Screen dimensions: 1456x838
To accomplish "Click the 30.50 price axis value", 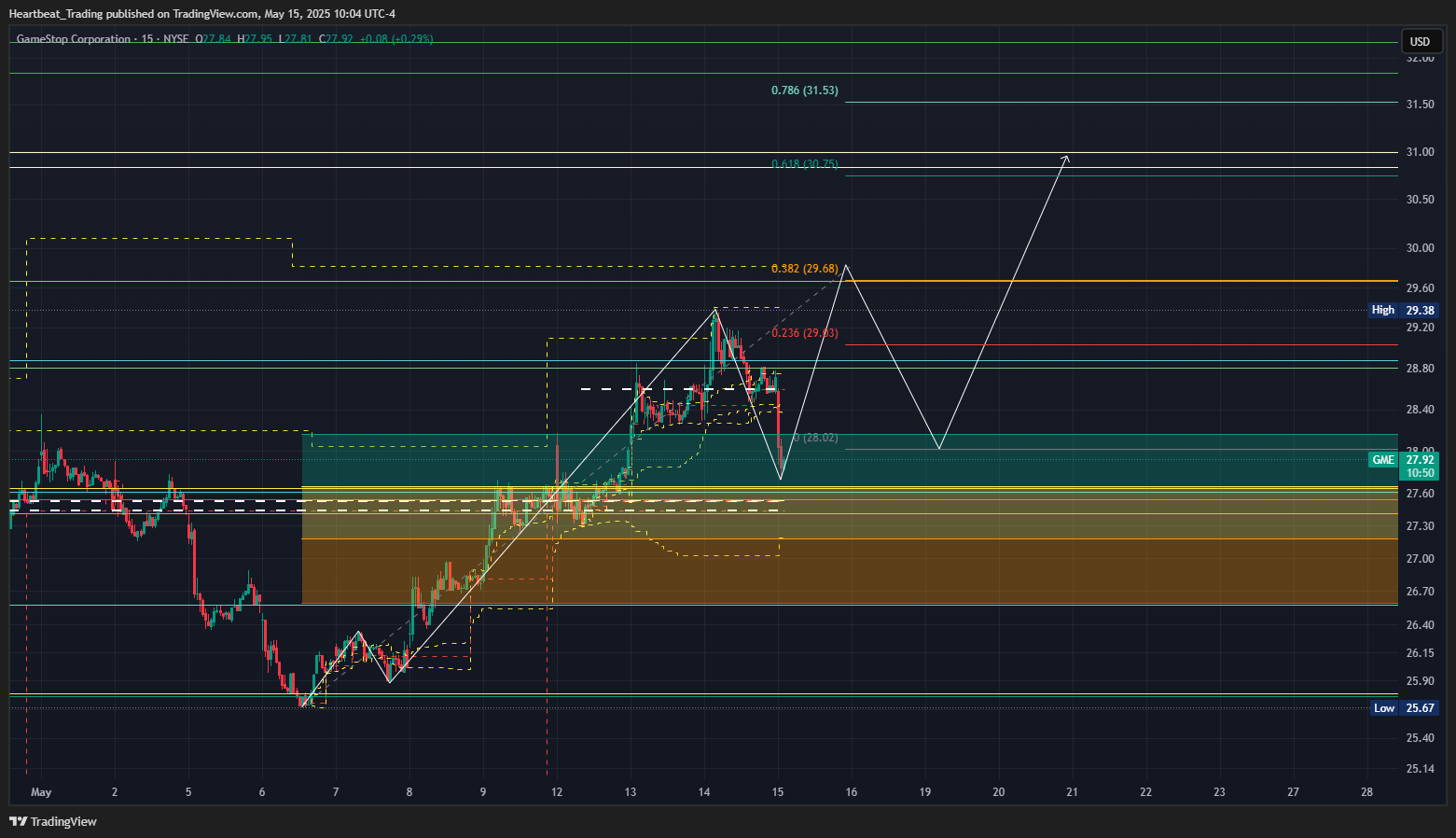I will (1420, 200).
